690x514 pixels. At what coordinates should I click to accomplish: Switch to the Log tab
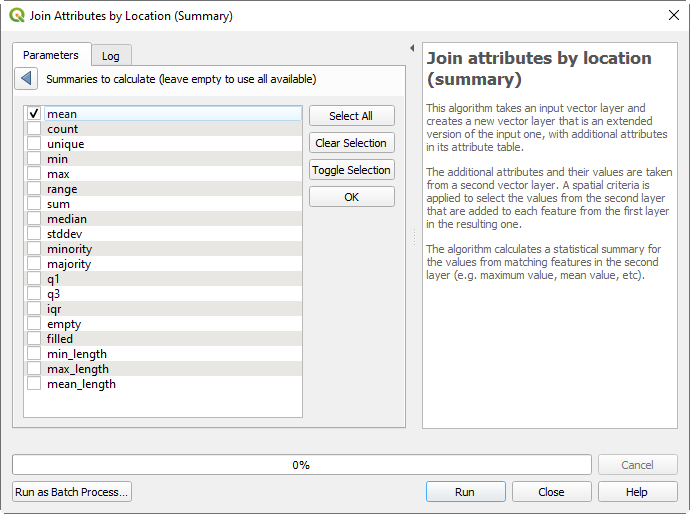(x=111, y=56)
